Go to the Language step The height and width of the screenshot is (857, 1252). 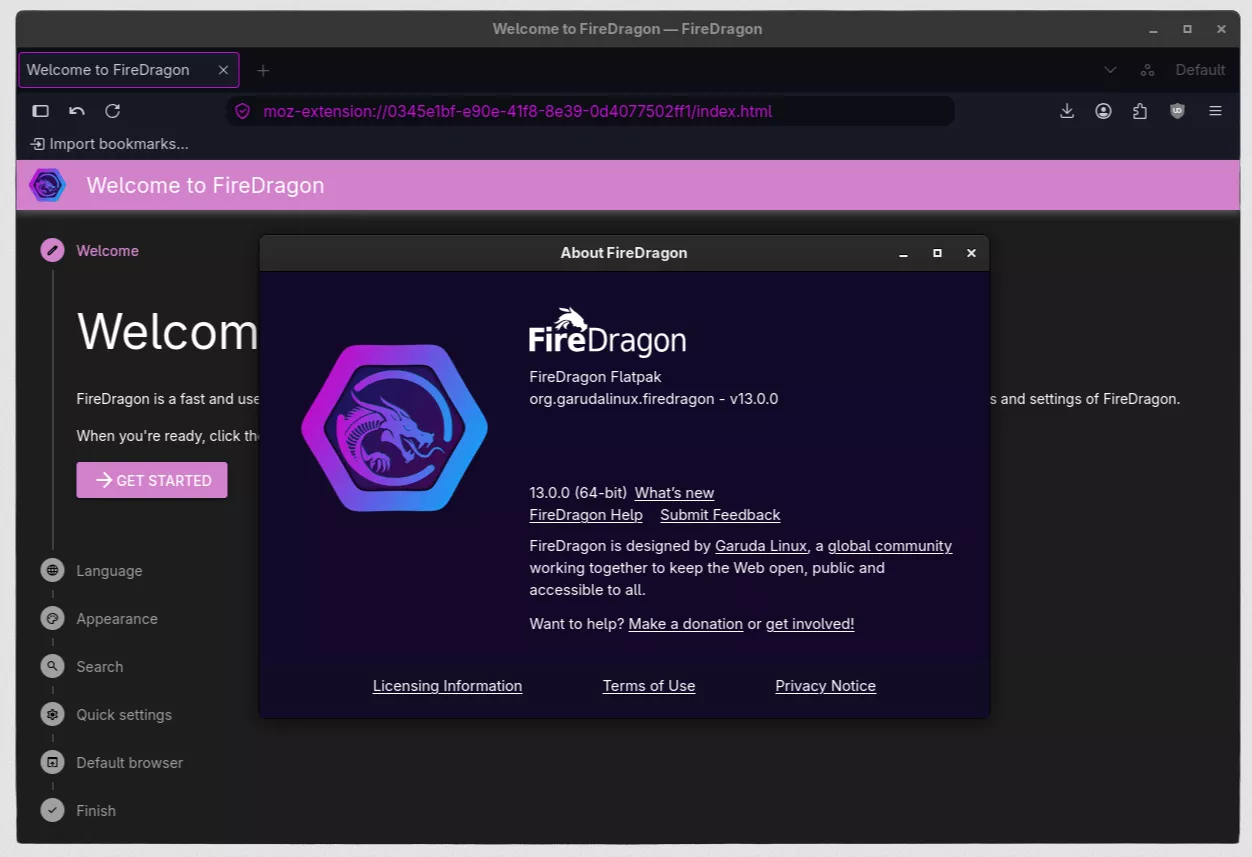coord(109,570)
